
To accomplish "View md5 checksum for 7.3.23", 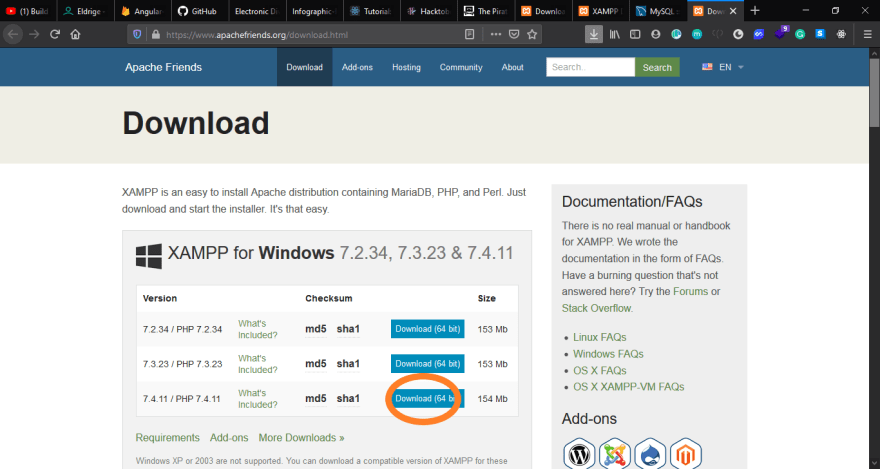I will point(315,364).
